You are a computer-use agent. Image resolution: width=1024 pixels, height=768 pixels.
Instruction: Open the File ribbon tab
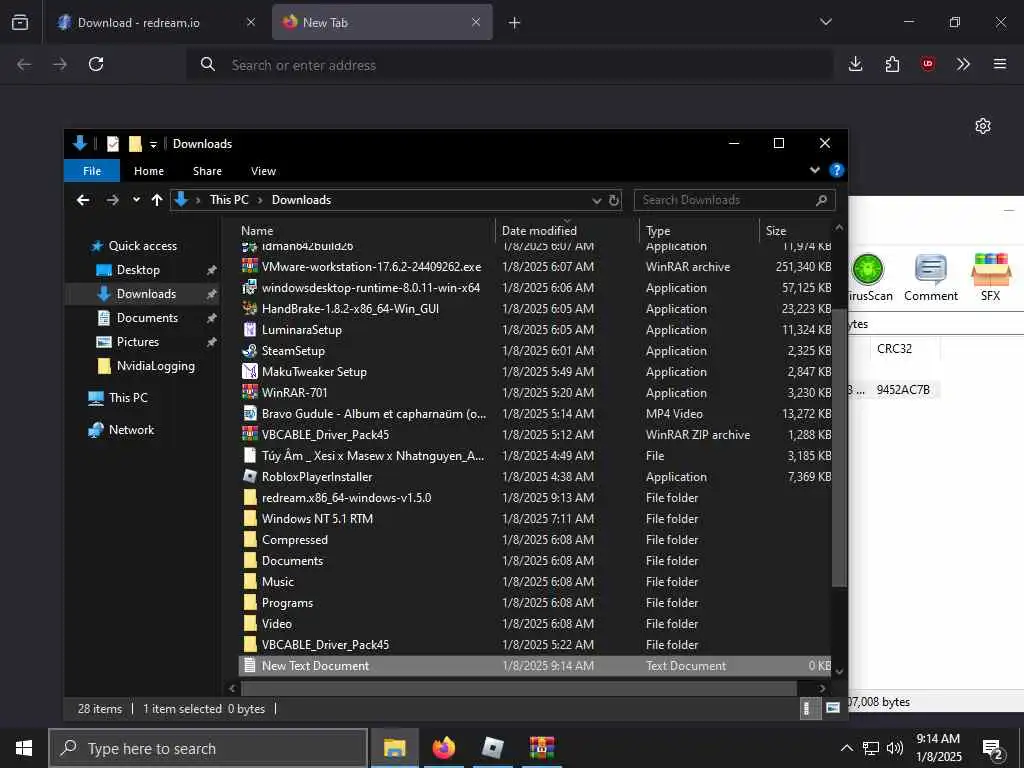(x=92, y=170)
